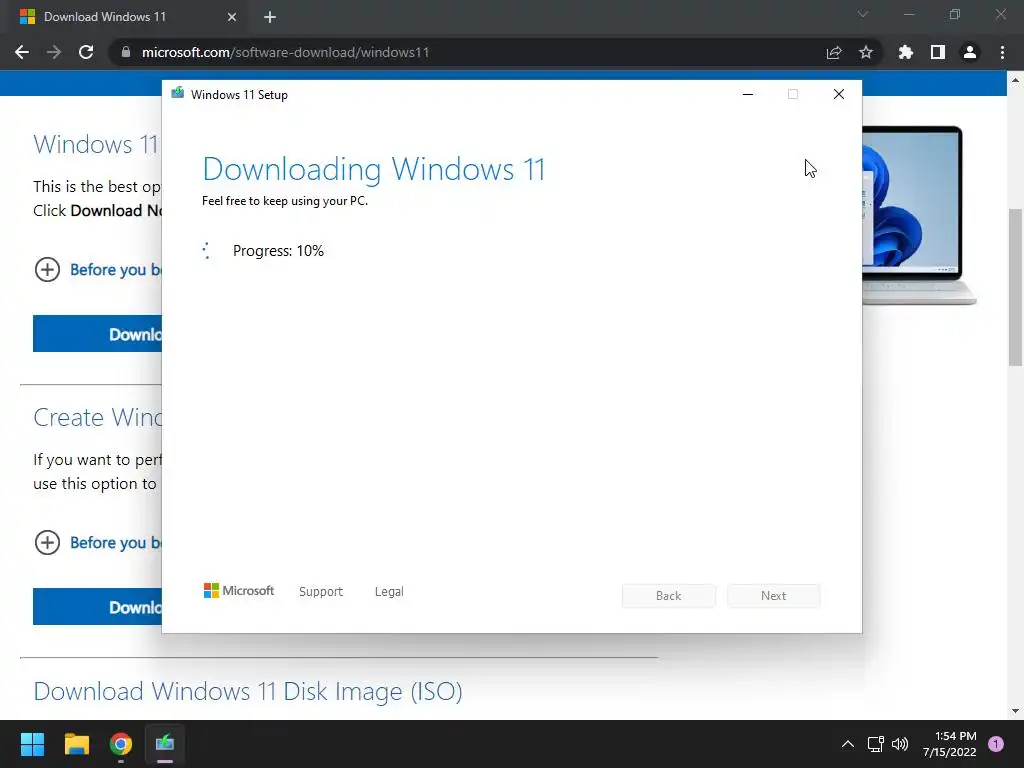Click the Next button in setup dialog

773,596
